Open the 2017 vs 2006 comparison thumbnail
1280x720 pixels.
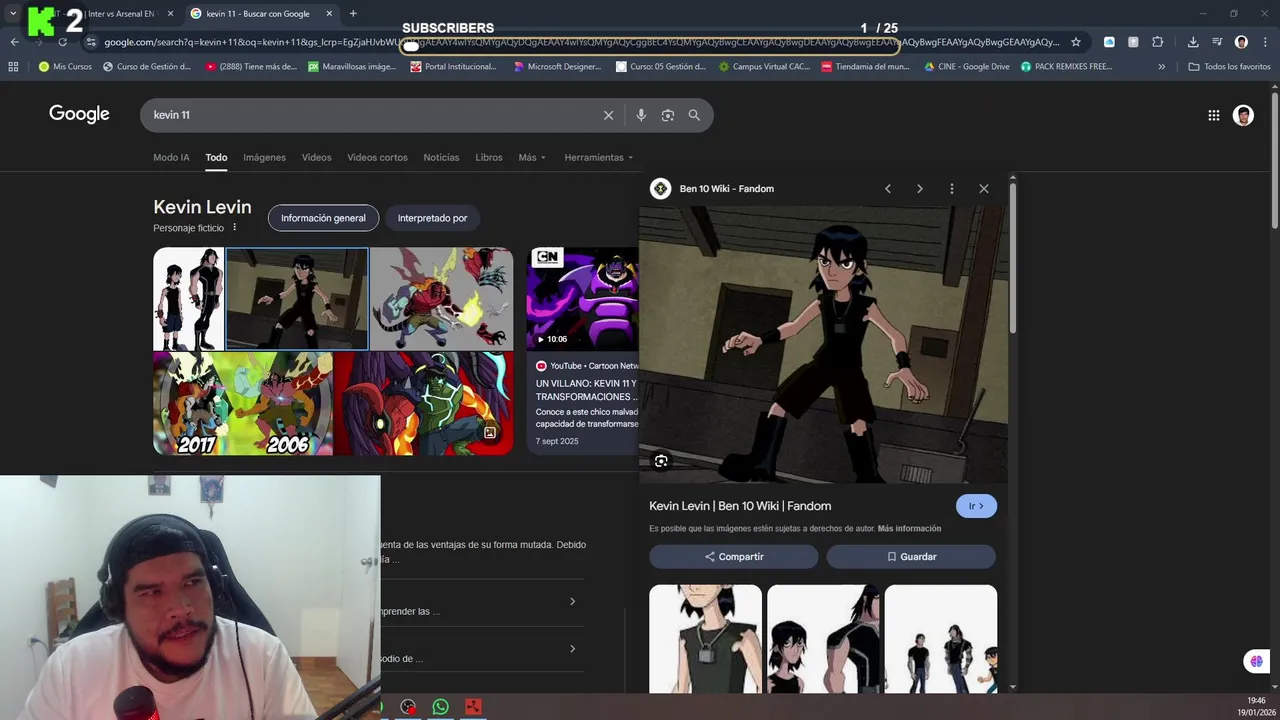click(243, 404)
